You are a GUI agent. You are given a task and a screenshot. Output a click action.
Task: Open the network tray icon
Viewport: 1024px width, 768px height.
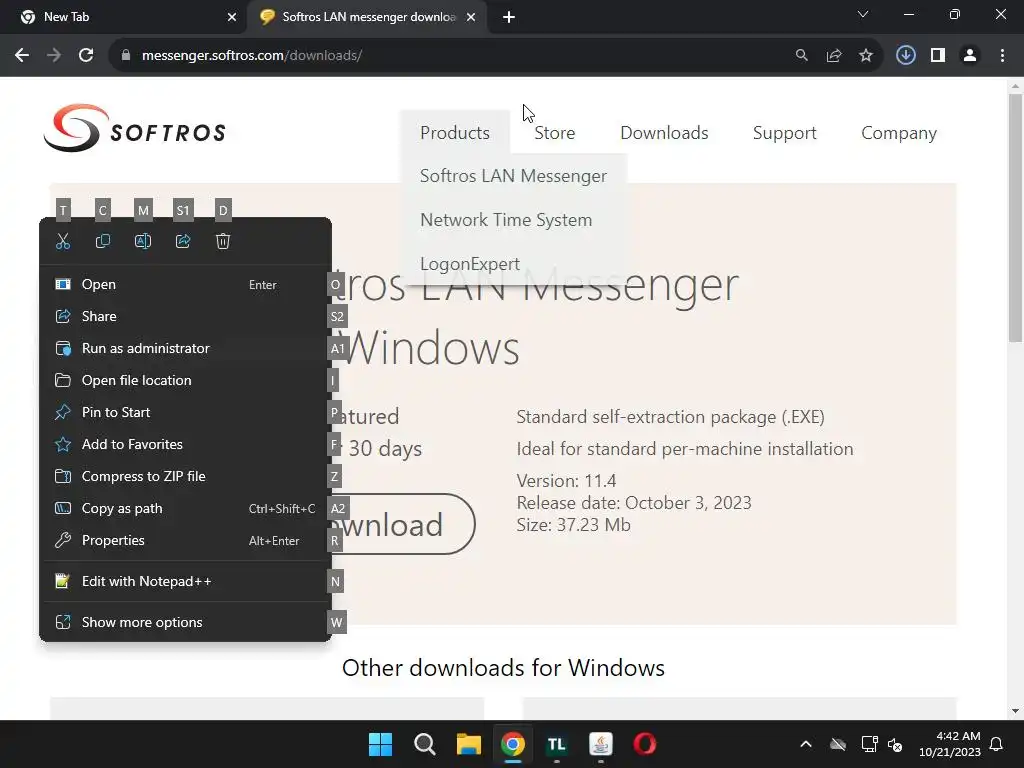869,744
